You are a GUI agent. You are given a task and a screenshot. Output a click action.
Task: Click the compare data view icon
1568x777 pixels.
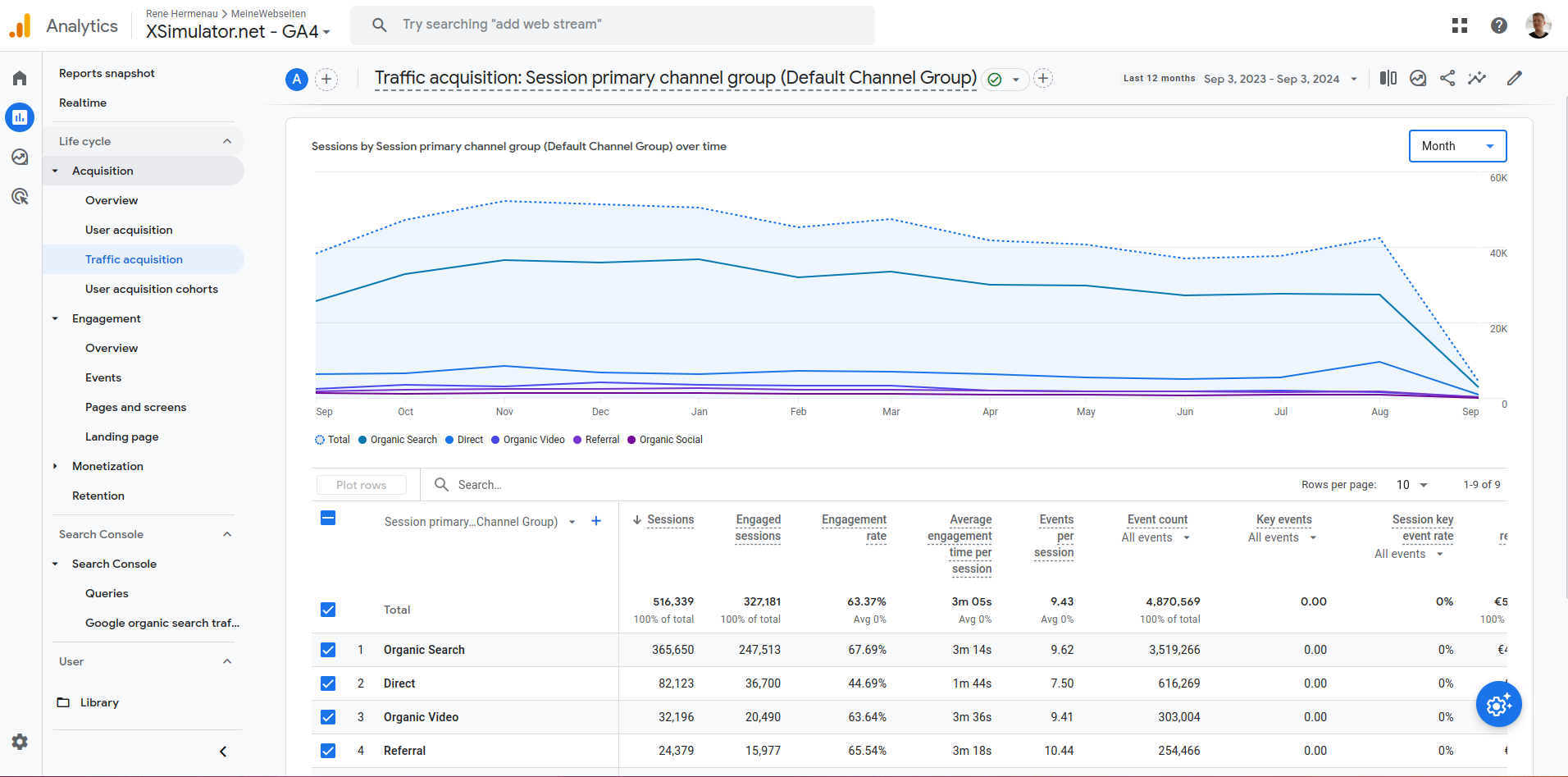[x=1388, y=78]
